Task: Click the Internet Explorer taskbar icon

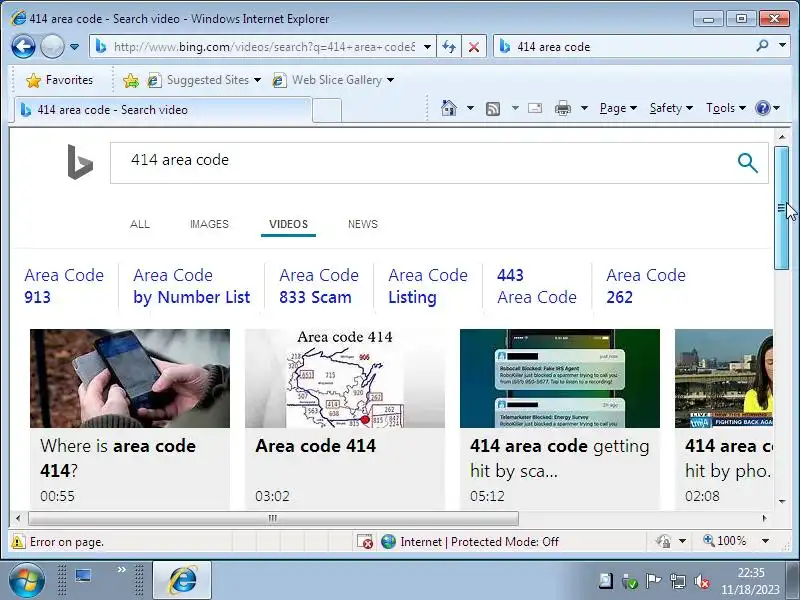Action: 182,581
